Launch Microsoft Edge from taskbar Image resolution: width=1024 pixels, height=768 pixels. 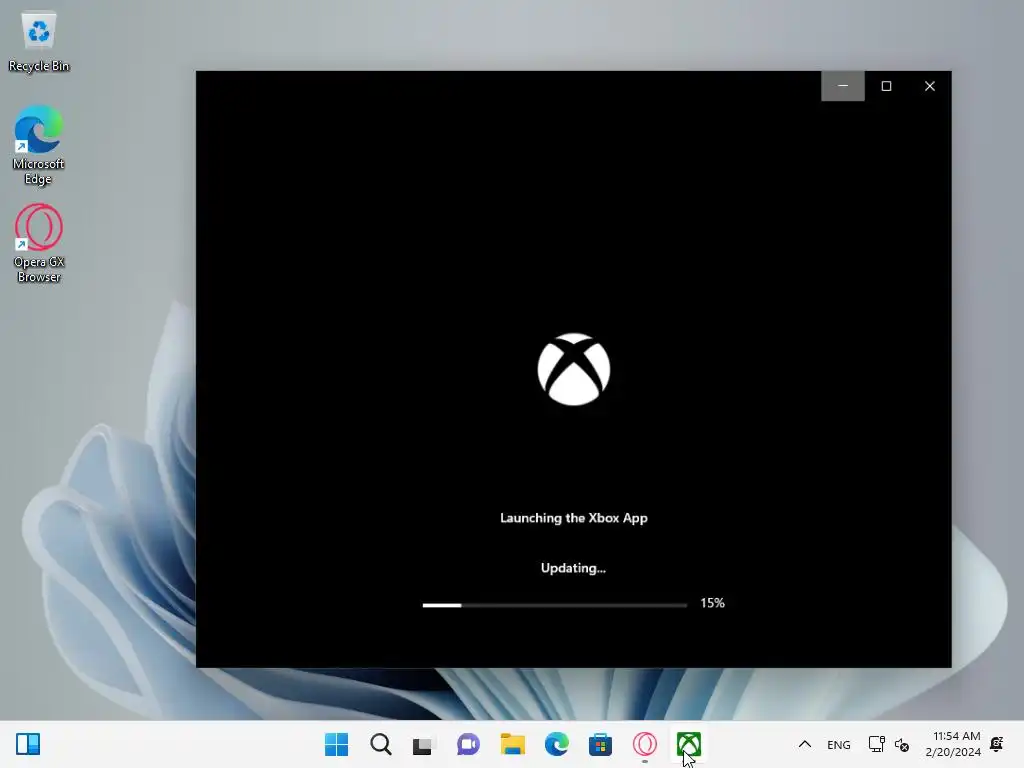(556, 744)
